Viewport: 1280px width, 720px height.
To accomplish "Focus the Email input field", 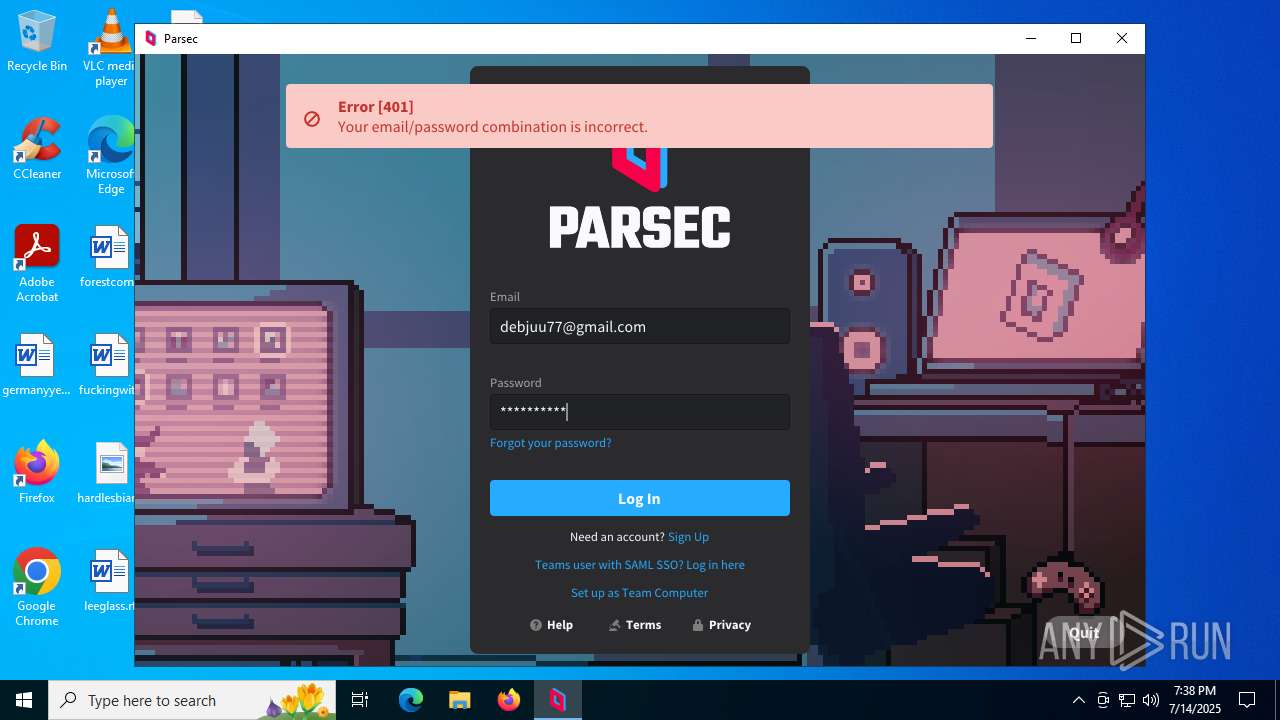I will [x=640, y=326].
